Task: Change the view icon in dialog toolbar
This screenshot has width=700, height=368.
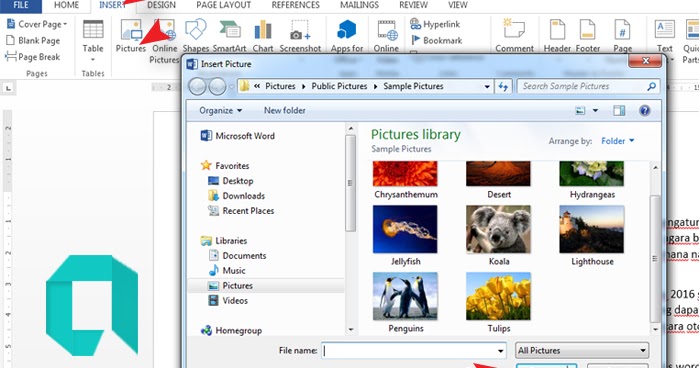Action: [580, 110]
